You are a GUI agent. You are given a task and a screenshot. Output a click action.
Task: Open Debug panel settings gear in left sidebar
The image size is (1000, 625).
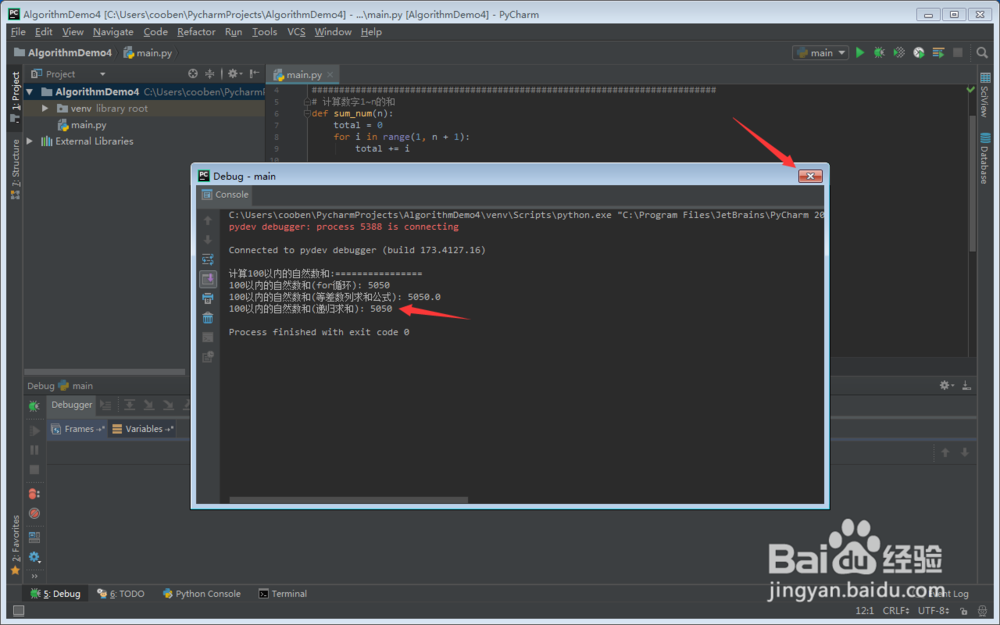(x=34, y=557)
